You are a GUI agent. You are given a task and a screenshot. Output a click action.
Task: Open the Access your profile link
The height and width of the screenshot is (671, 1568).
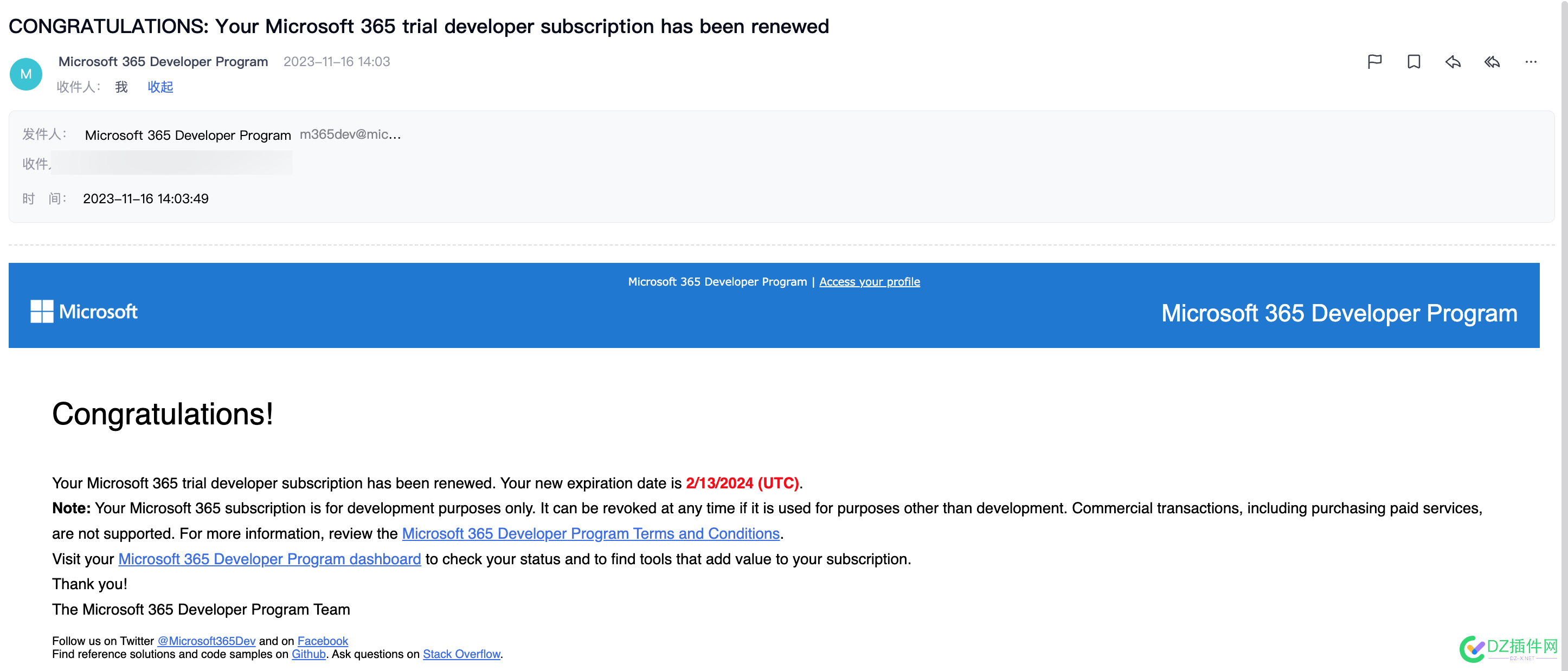pyautogui.click(x=869, y=282)
